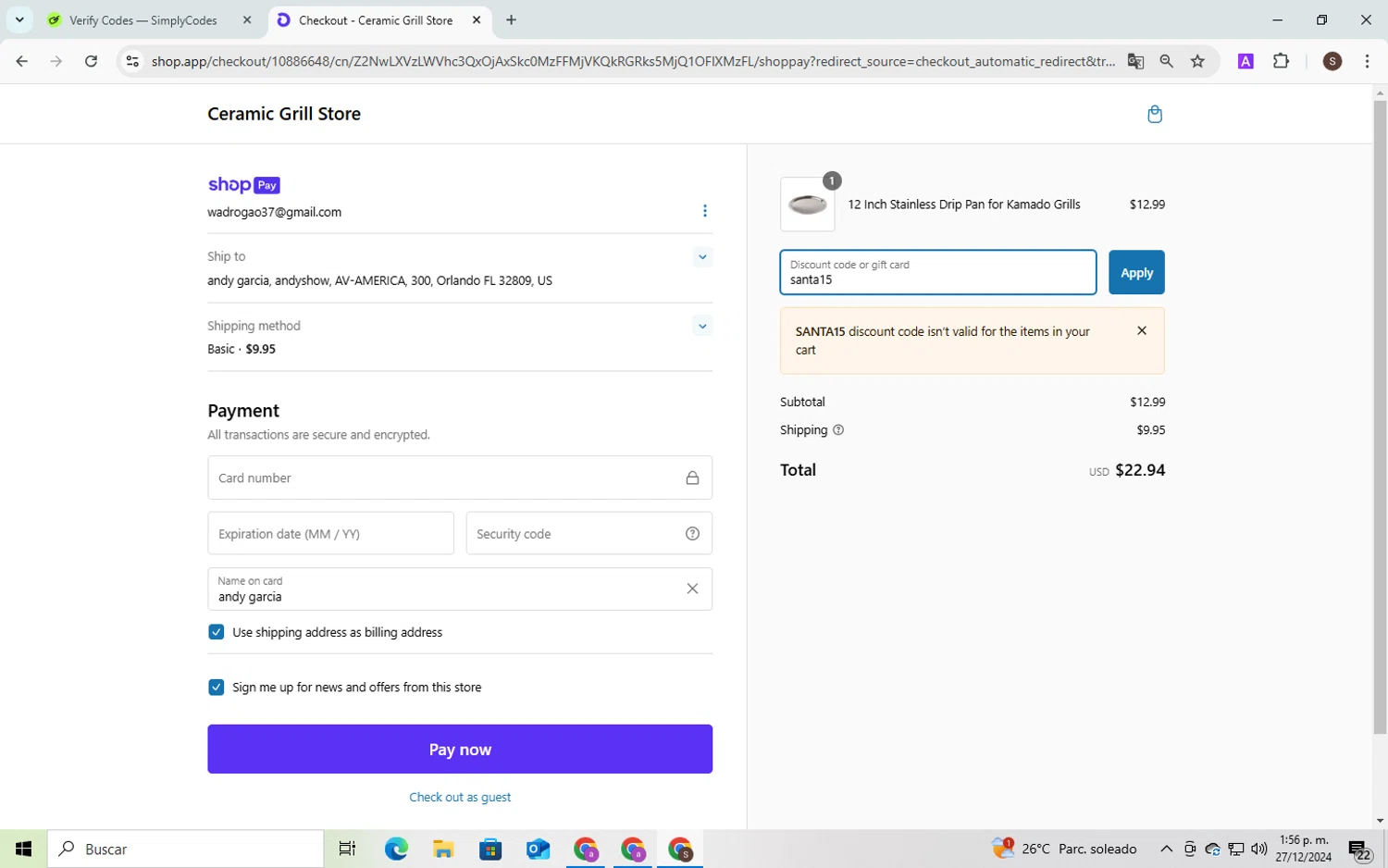Open the Windows Start menu
Viewport: 1388px width, 868px height.
[x=23, y=849]
